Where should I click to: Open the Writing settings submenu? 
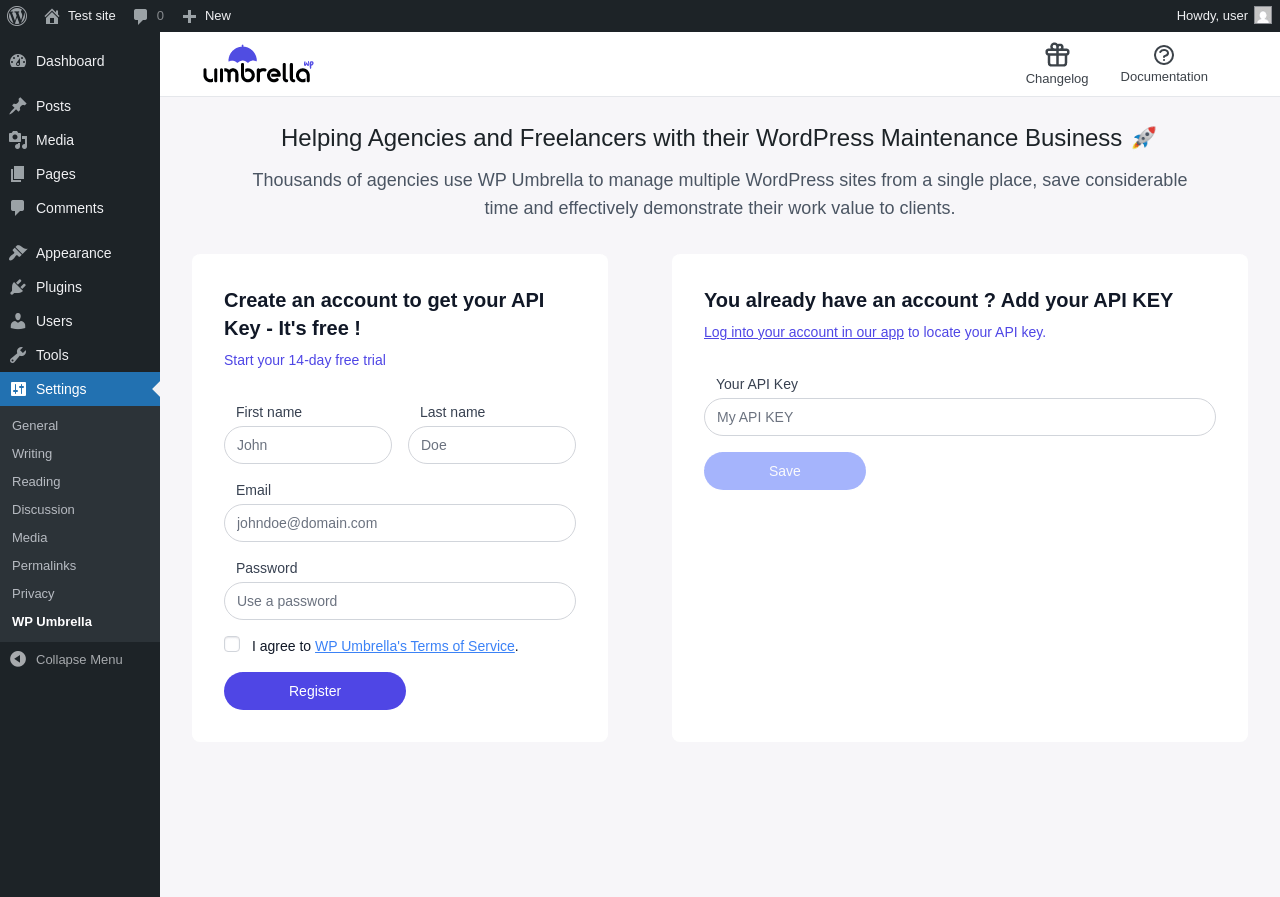pos(80,453)
